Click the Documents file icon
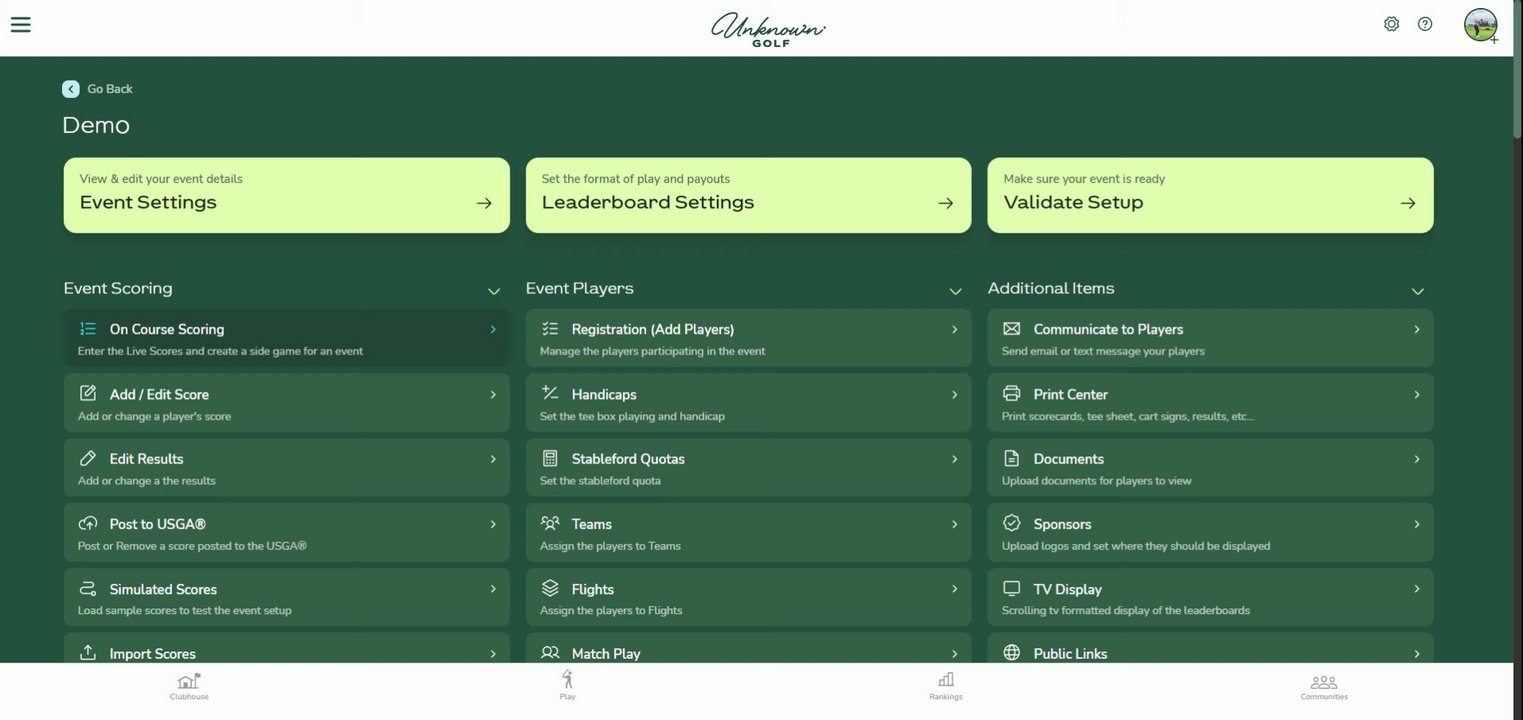The image size is (1523, 720). click(x=1012, y=459)
